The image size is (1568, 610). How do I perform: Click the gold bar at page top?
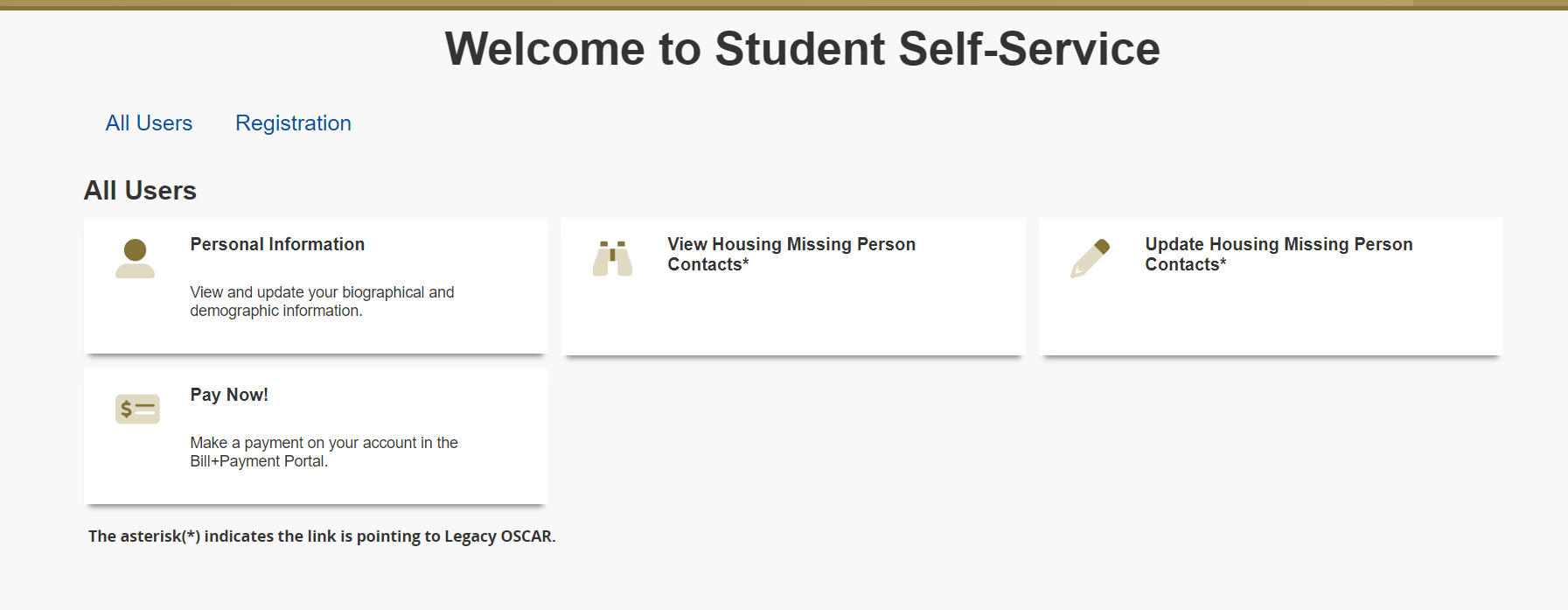(x=784, y=4)
